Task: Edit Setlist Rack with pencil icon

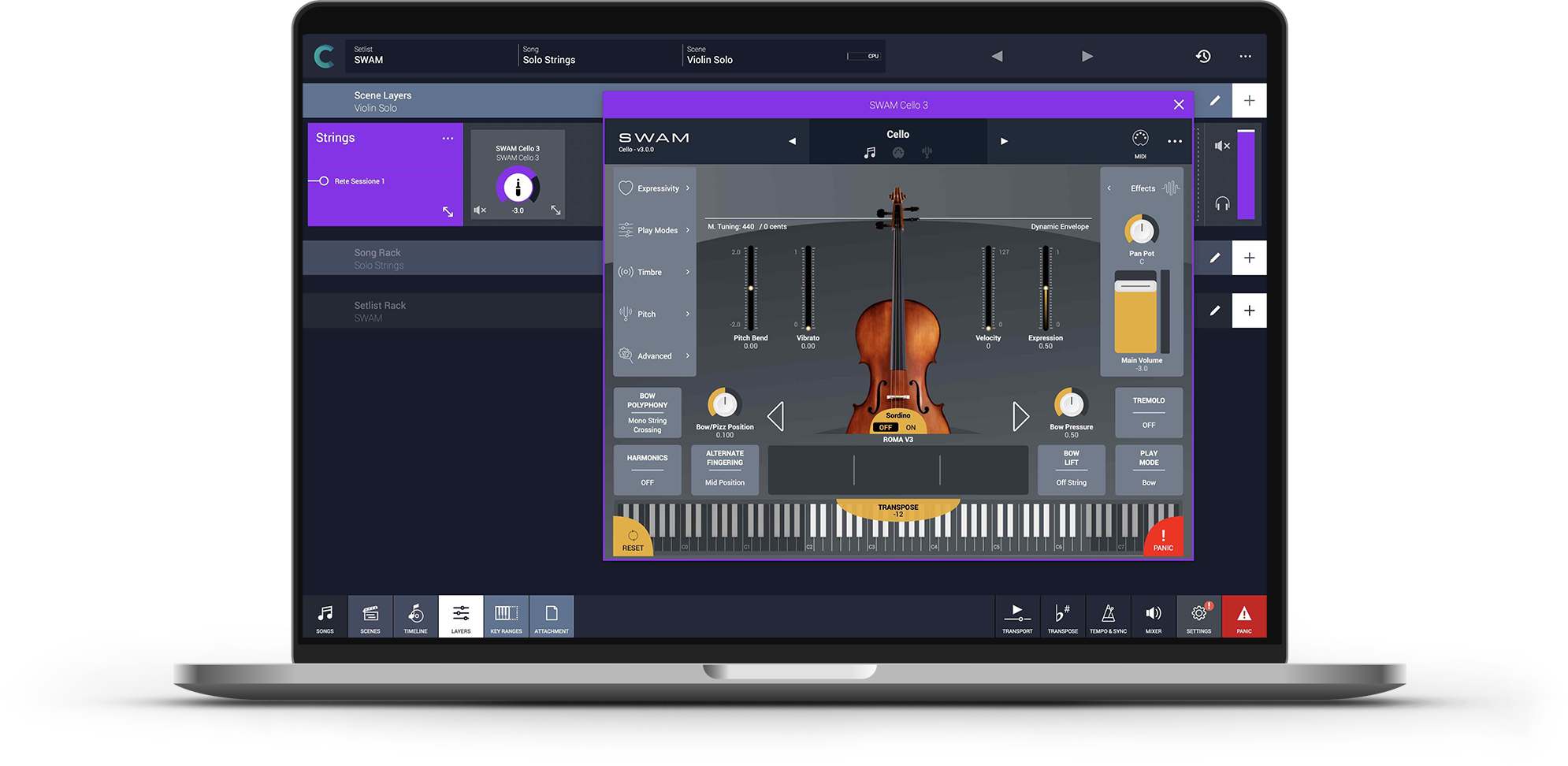Action: tap(1215, 310)
